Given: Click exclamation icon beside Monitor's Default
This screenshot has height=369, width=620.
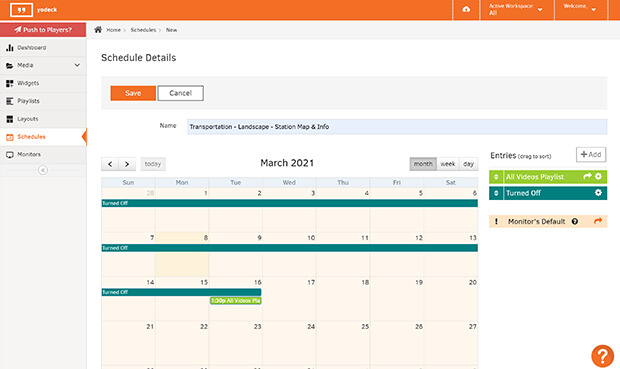Looking at the screenshot, I should [x=497, y=221].
